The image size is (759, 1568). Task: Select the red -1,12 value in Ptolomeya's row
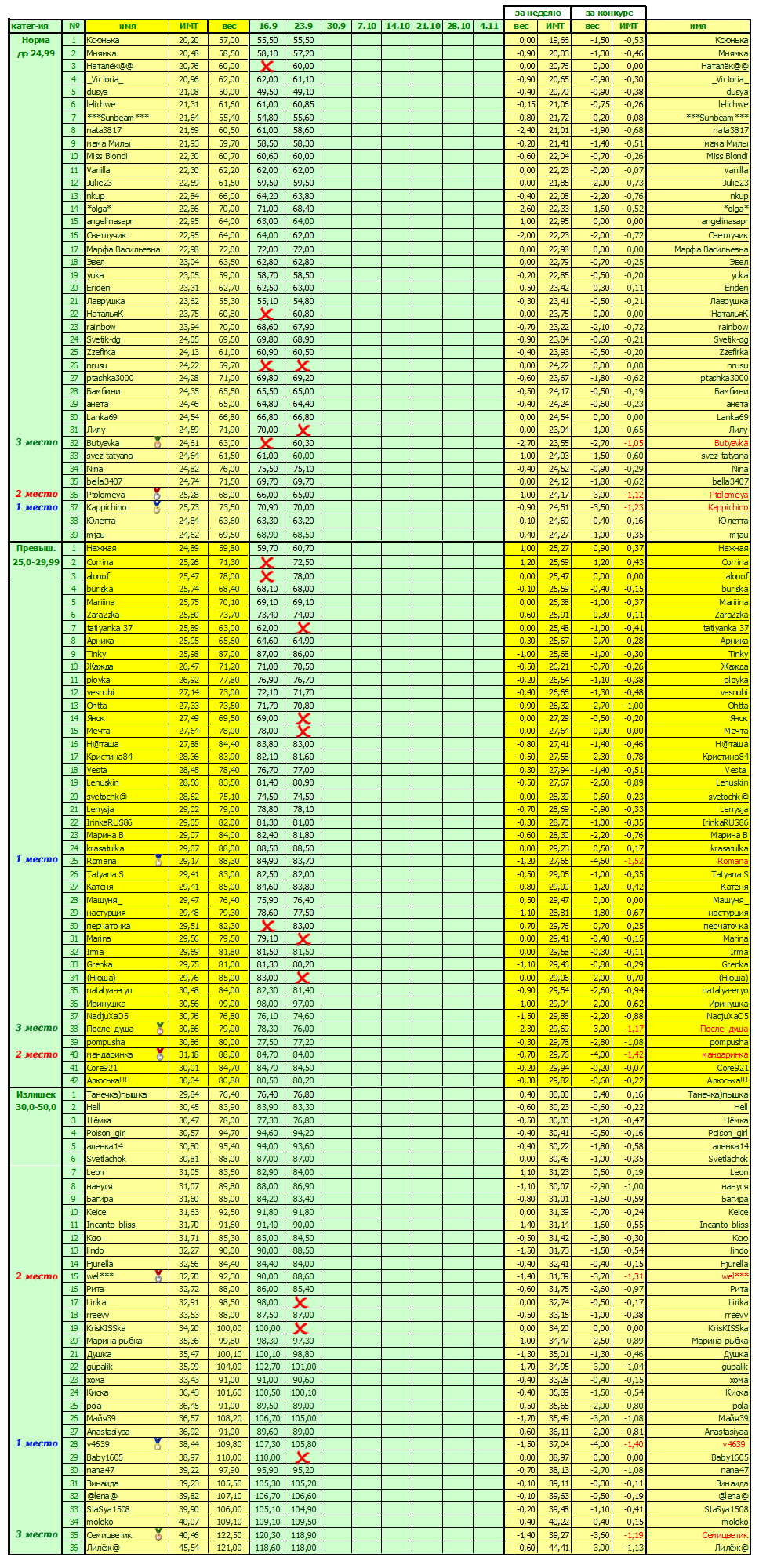coord(634,495)
